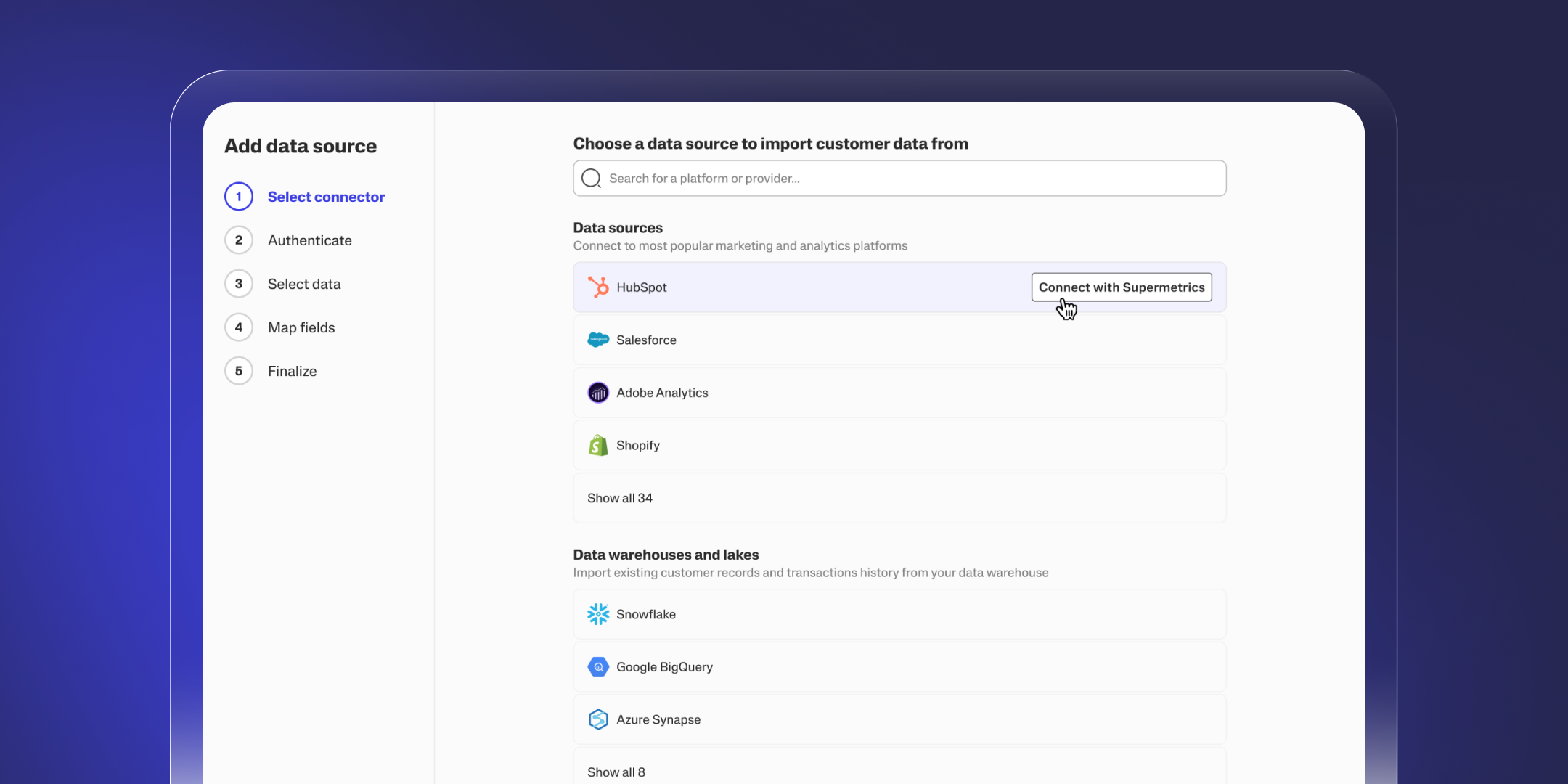1568x784 pixels.
Task: Expand Show all 34 data sources
Action: point(620,498)
